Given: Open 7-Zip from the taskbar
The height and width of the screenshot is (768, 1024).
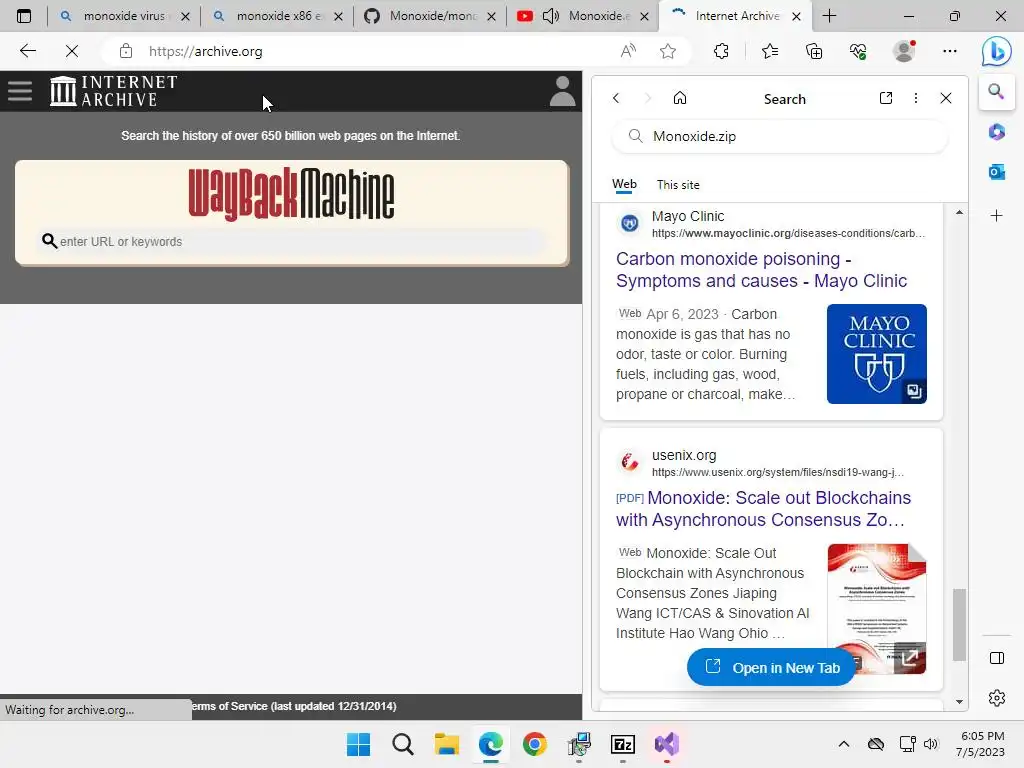Looking at the screenshot, I should 622,744.
